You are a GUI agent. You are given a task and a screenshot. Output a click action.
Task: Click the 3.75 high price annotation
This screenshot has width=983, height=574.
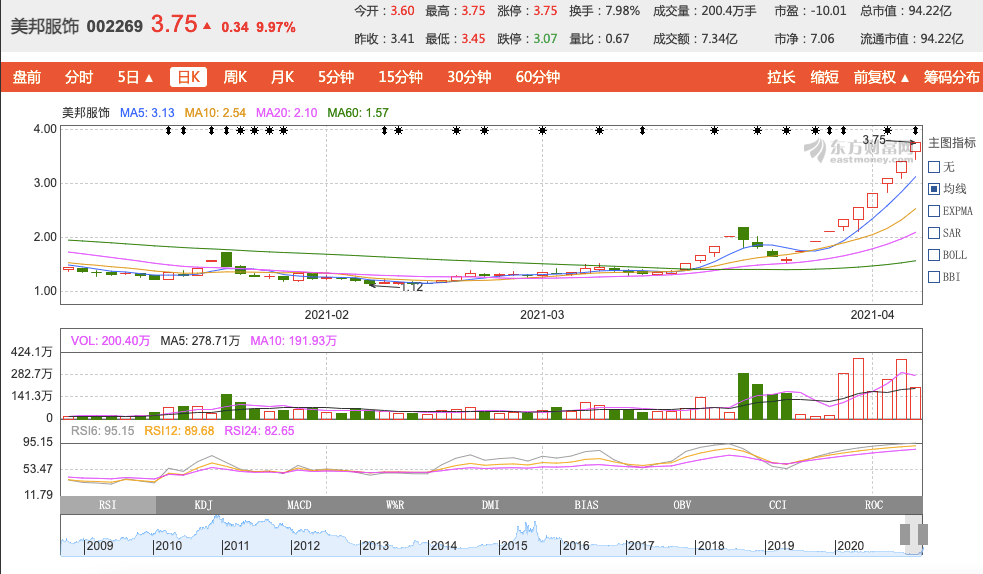pyautogui.click(x=874, y=140)
